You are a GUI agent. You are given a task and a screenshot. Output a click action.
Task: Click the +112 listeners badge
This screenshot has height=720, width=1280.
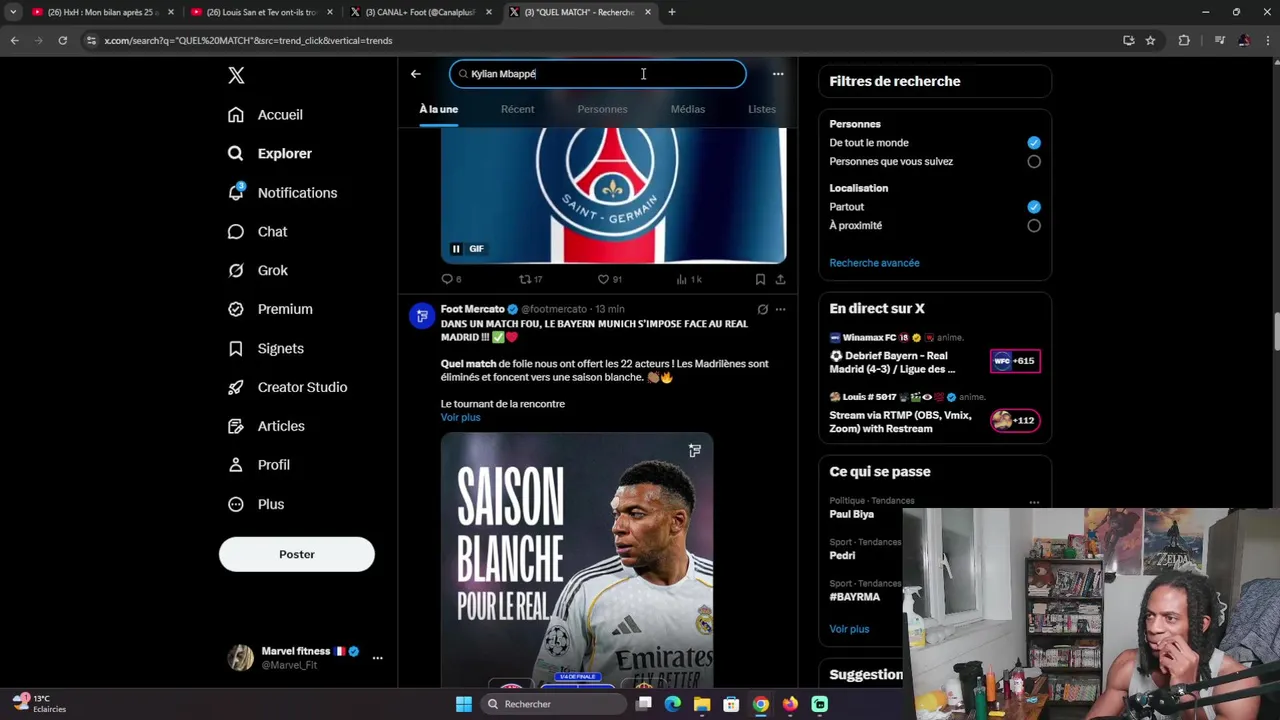(x=1015, y=421)
